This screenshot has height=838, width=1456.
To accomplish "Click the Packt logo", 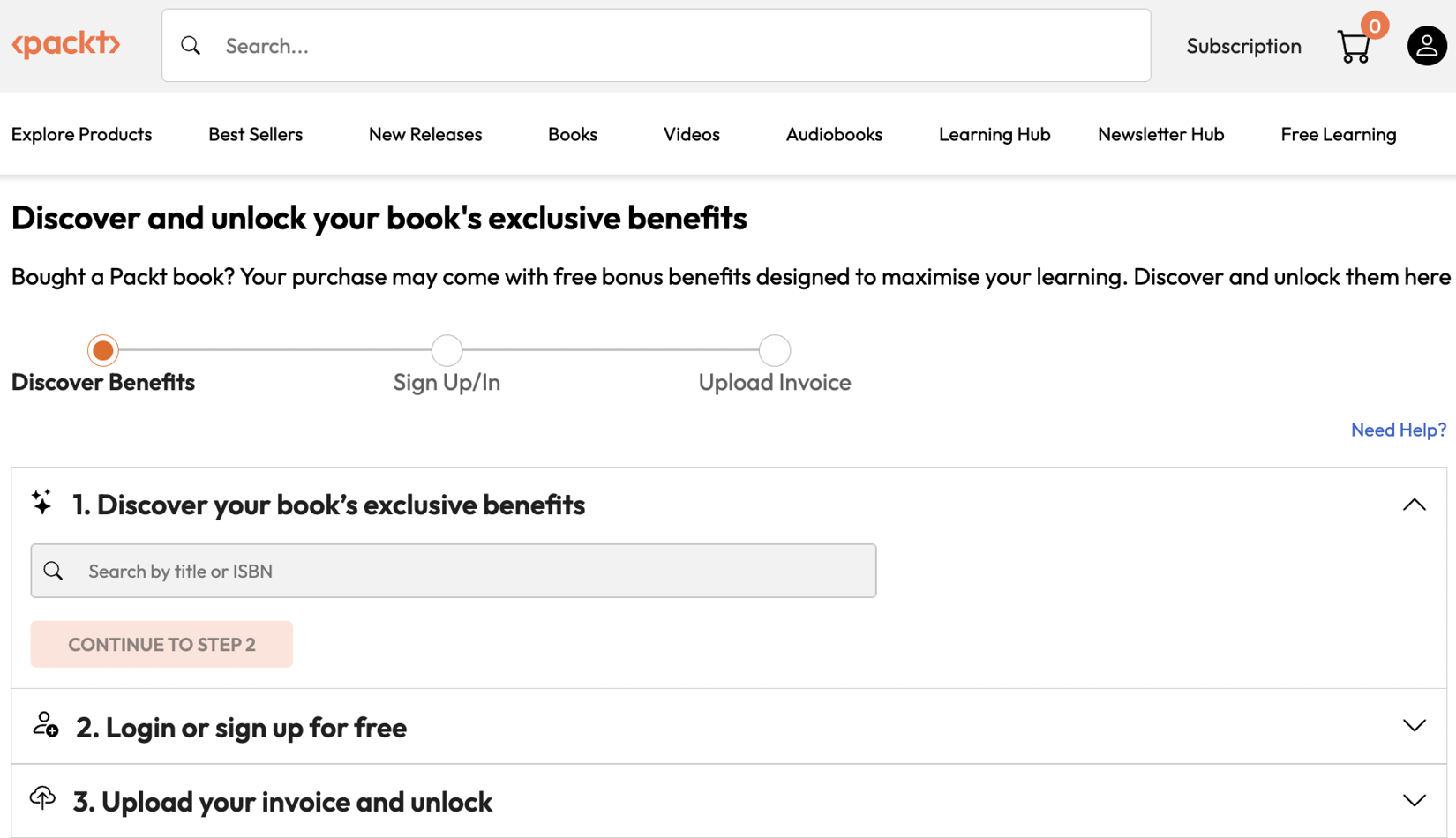I will click(x=66, y=44).
